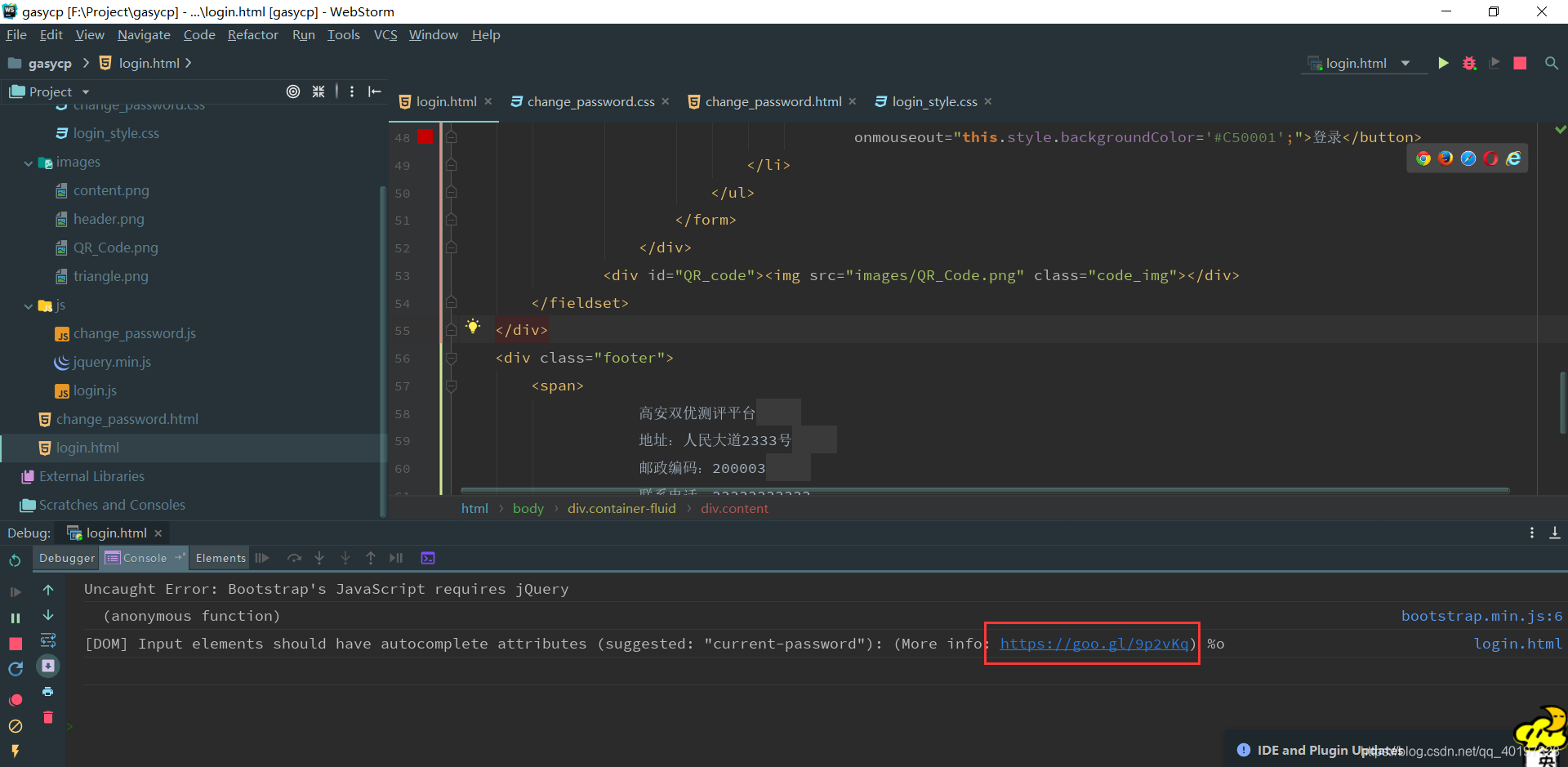Switch to the change_password.css editor tab
Viewport: 1568px width, 767px height.
tap(590, 101)
